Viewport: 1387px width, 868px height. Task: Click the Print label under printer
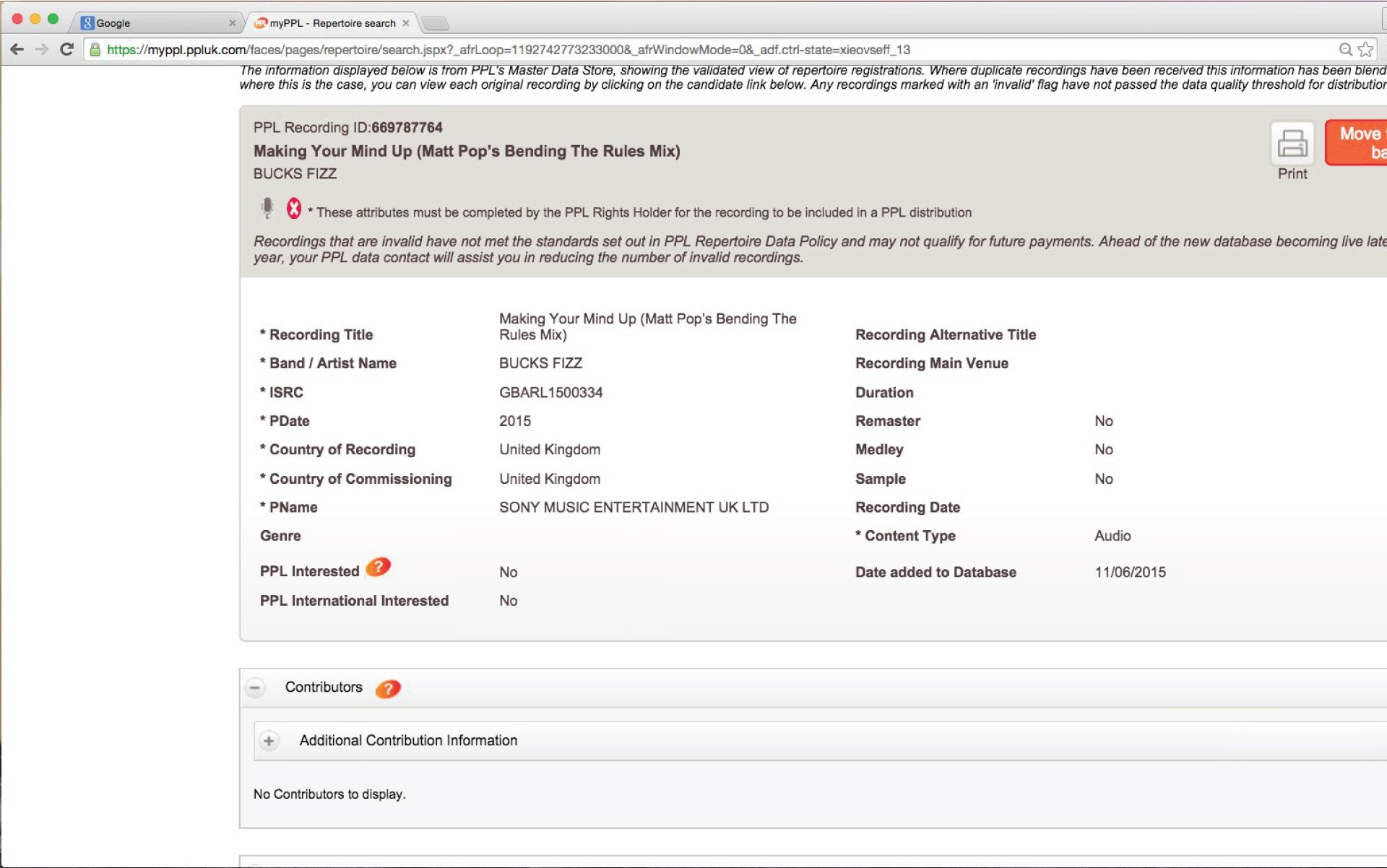(1292, 174)
